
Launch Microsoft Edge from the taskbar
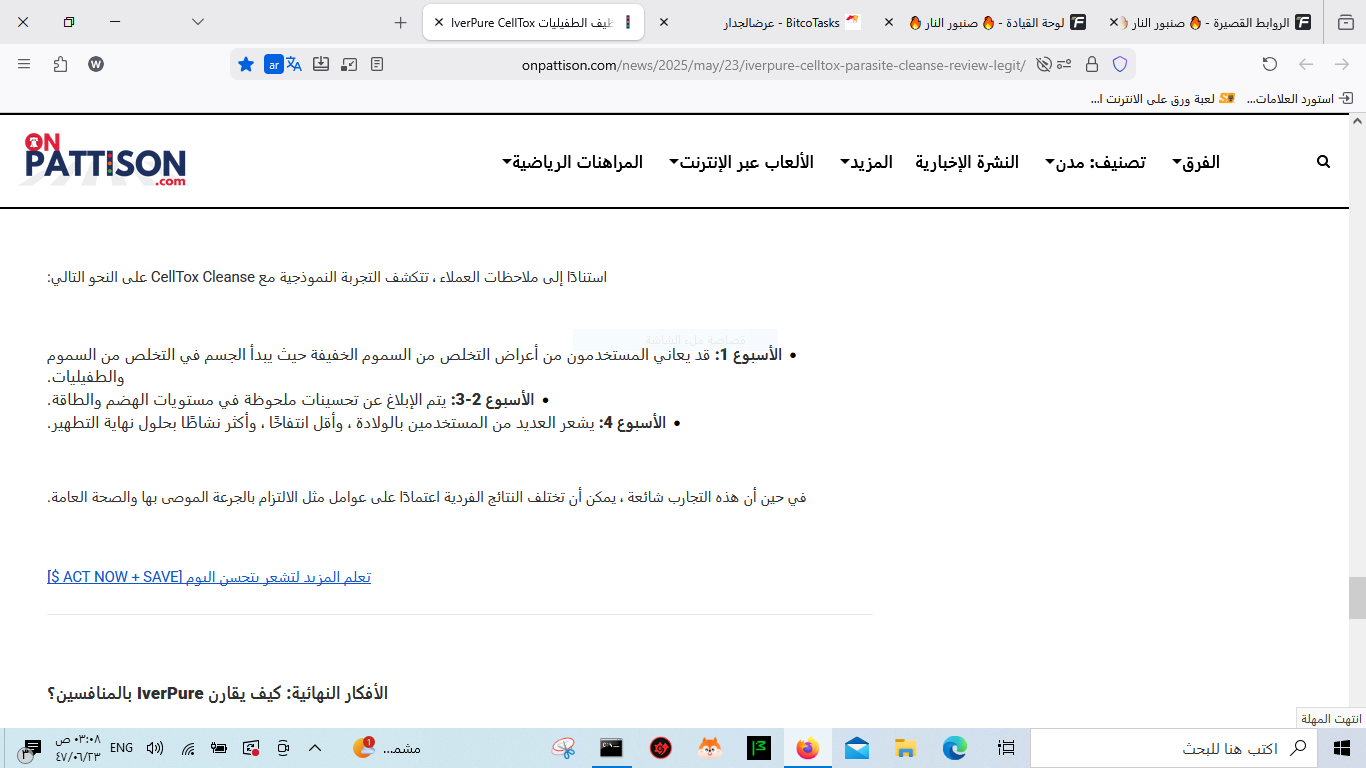tap(955, 747)
